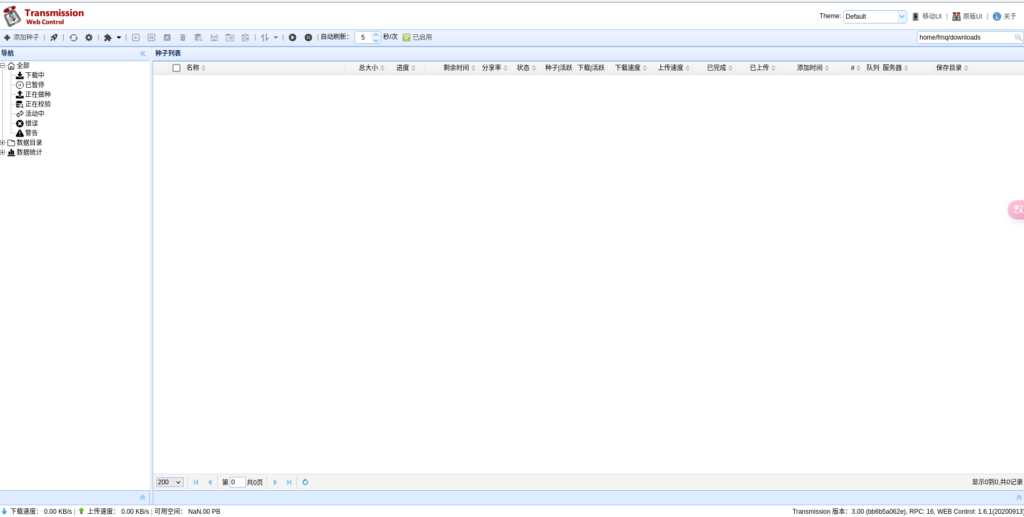The height and width of the screenshot is (517, 1024).
Task: Select 下载中 in navigation tree
Action: pyautogui.click(x=34, y=75)
